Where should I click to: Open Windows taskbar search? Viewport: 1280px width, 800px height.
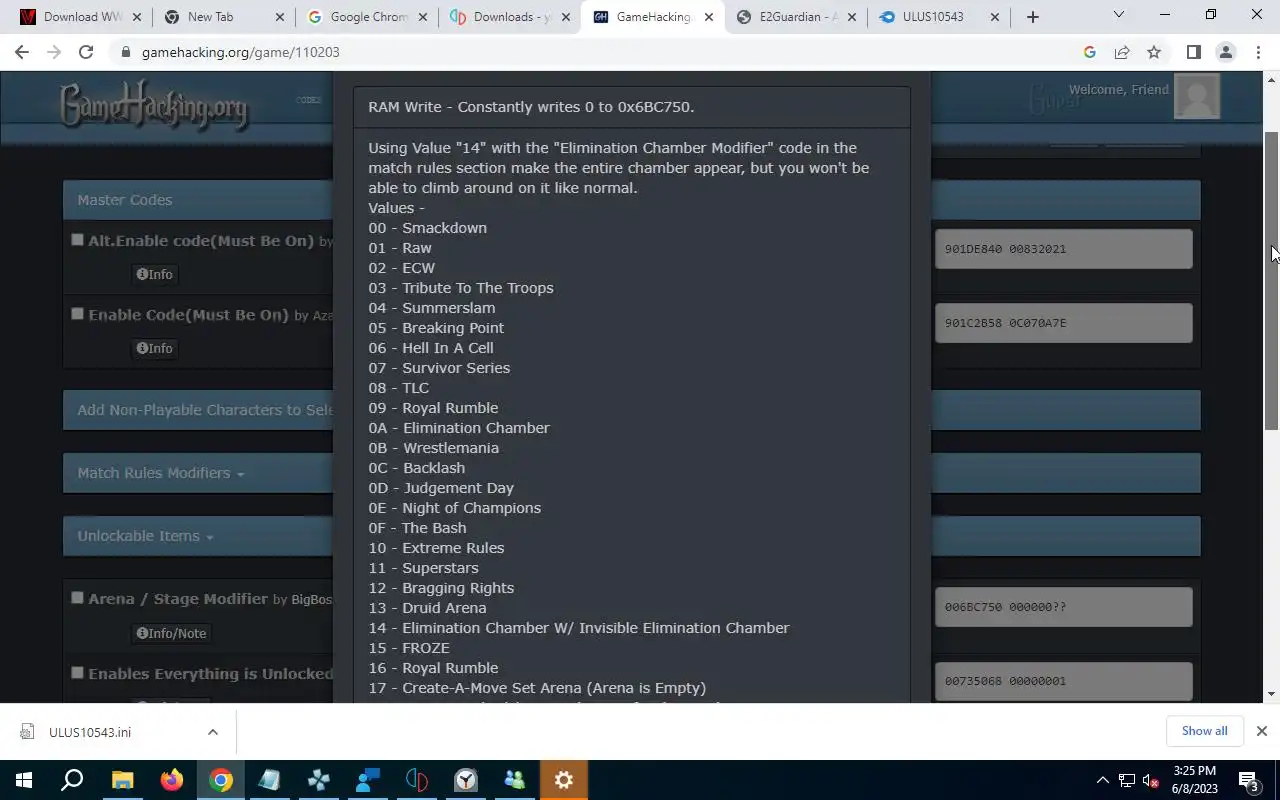[x=72, y=780]
